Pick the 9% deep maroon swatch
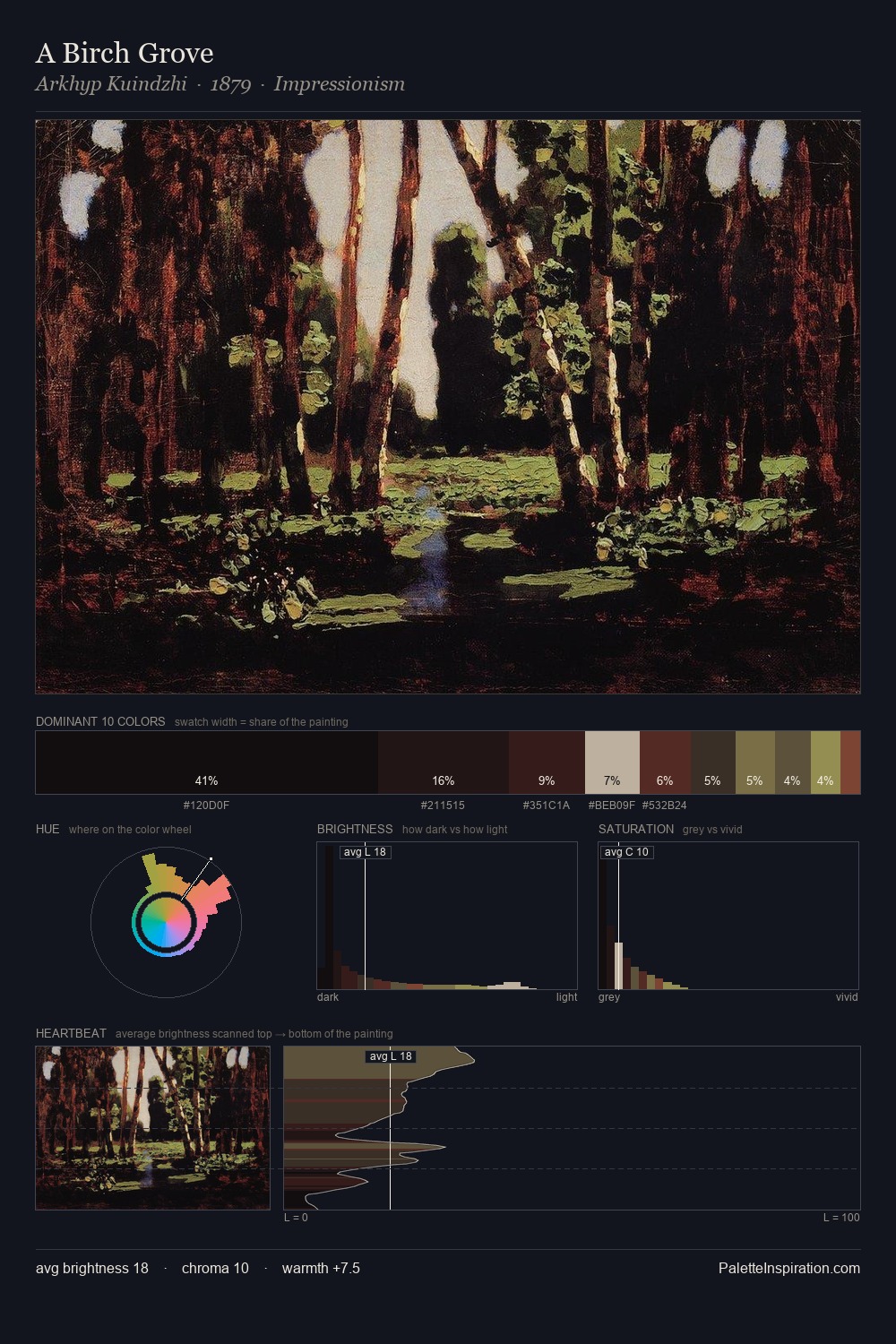The image size is (896, 1344). (x=547, y=762)
